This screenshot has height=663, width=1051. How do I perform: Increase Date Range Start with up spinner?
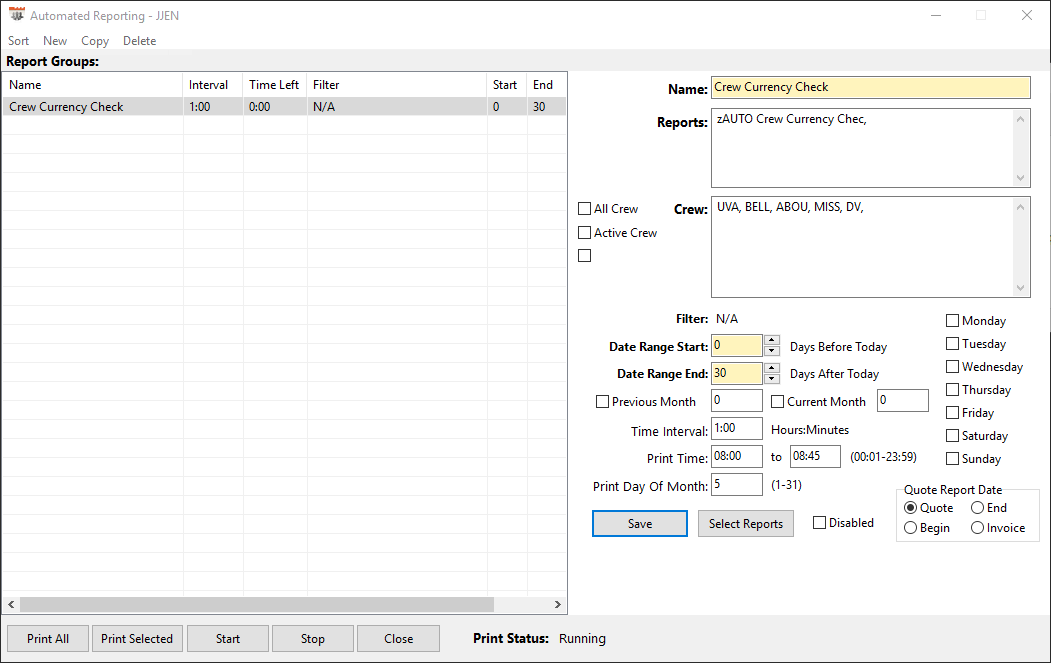(772, 340)
